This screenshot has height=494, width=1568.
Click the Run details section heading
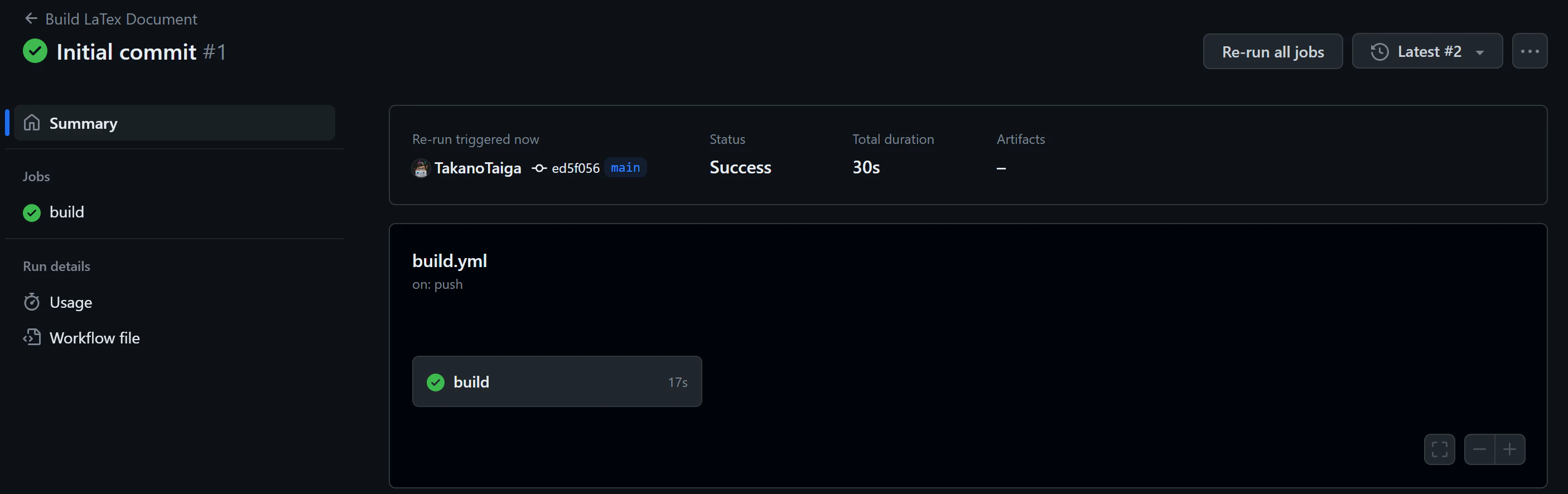tap(56, 267)
